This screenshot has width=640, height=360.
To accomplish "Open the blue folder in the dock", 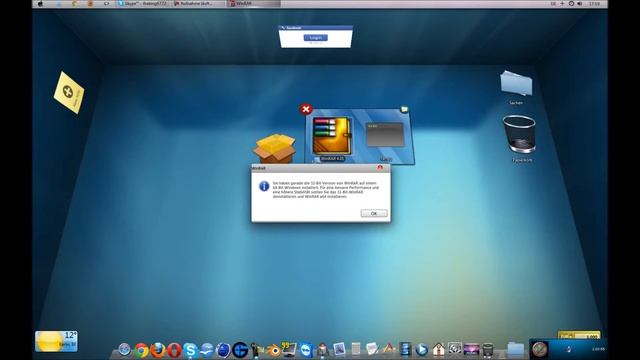I will click(516, 349).
